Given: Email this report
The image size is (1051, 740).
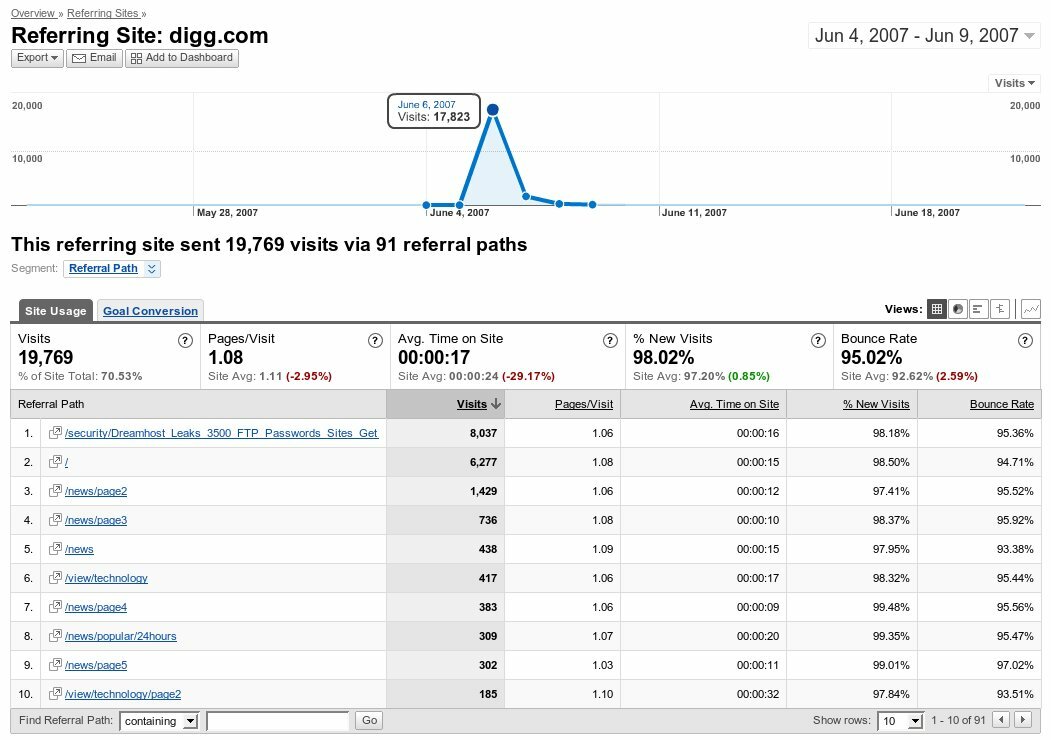Looking at the screenshot, I should click(x=94, y=58).
